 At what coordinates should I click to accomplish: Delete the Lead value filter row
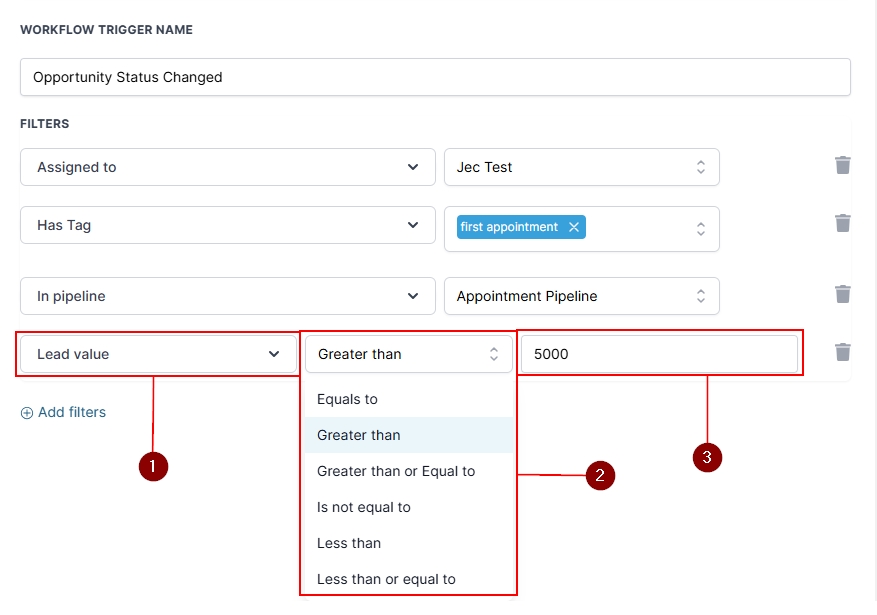coord(843,352)
